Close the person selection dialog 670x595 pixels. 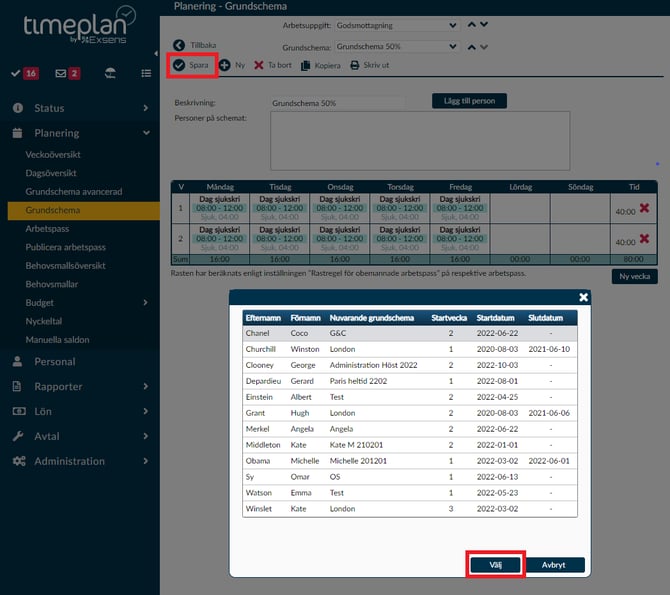584,297
